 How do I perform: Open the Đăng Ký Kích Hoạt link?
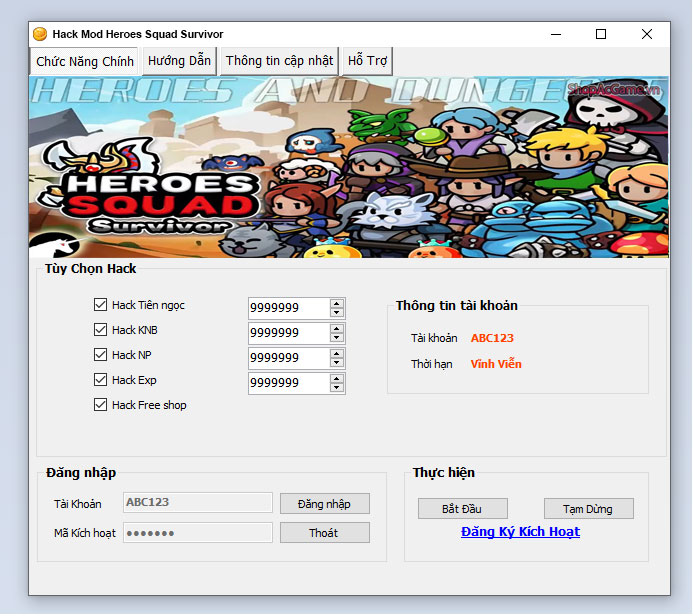click(x=520, y=532)
